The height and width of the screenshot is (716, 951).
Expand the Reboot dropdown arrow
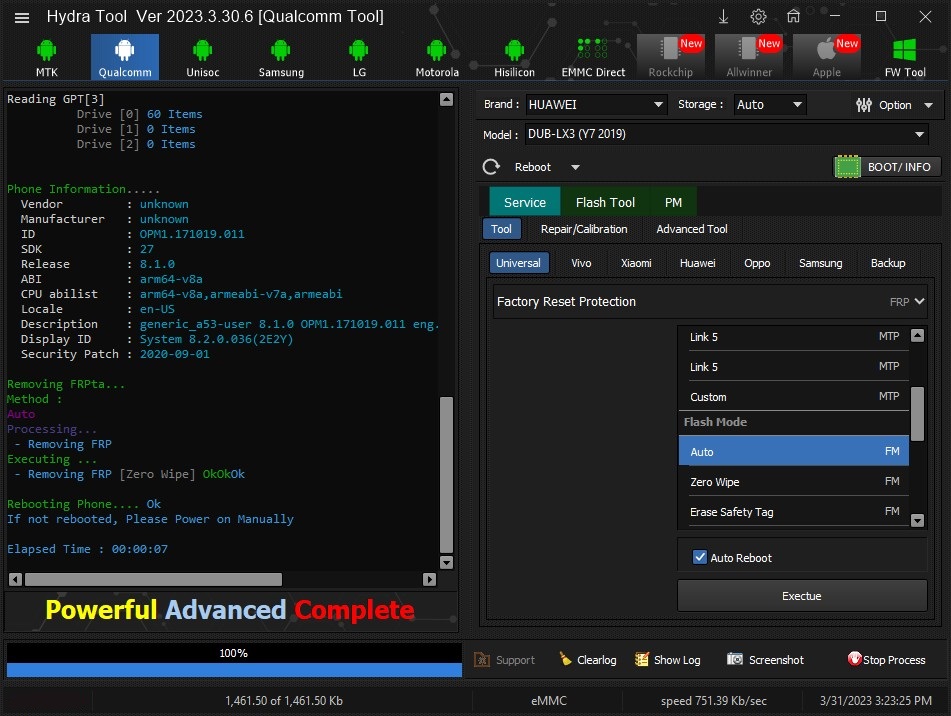click(x=575, y=167)
